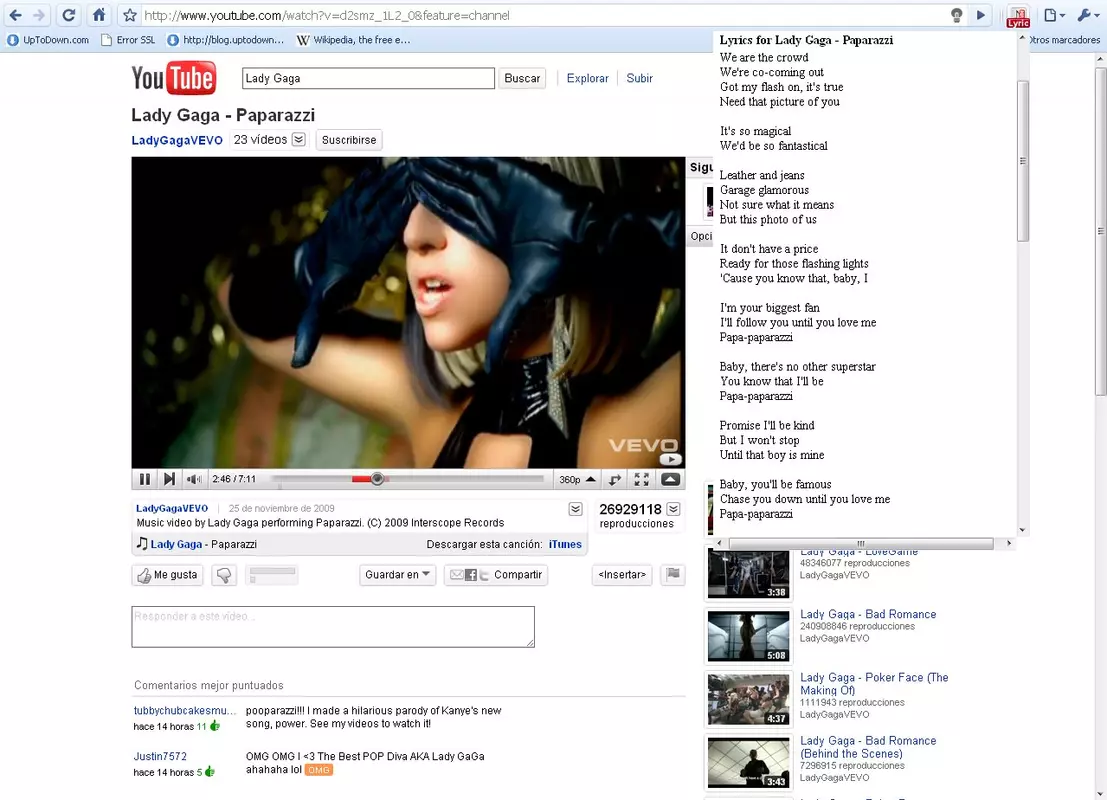Open the Explorar menu link

[x=587, y=78]
